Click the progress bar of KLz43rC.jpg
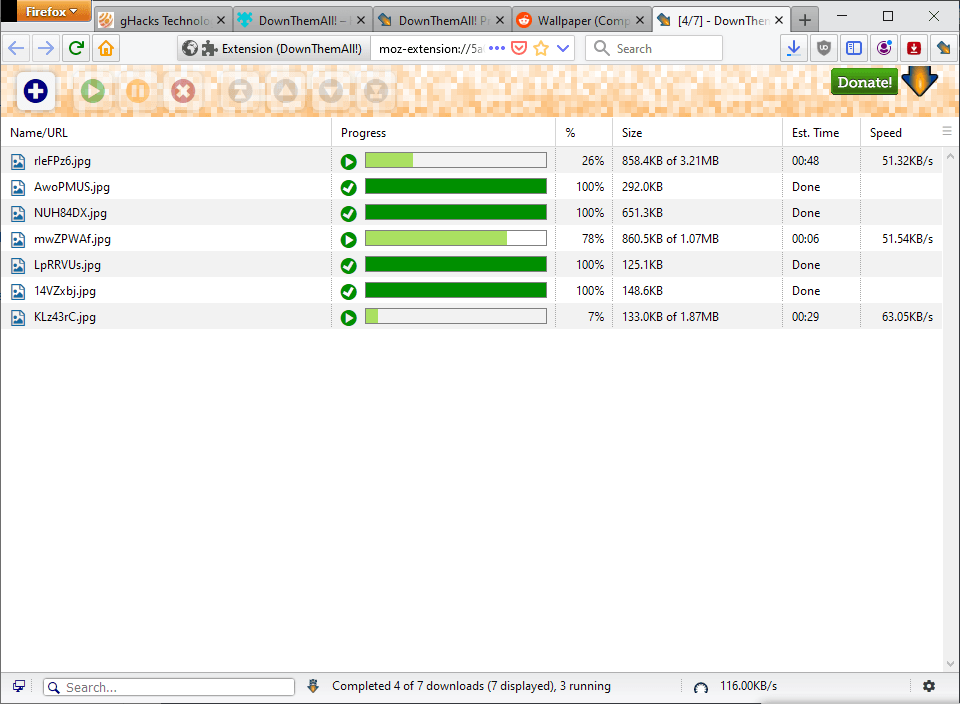This screenshot has height=704, width=960. coord(456,316)
